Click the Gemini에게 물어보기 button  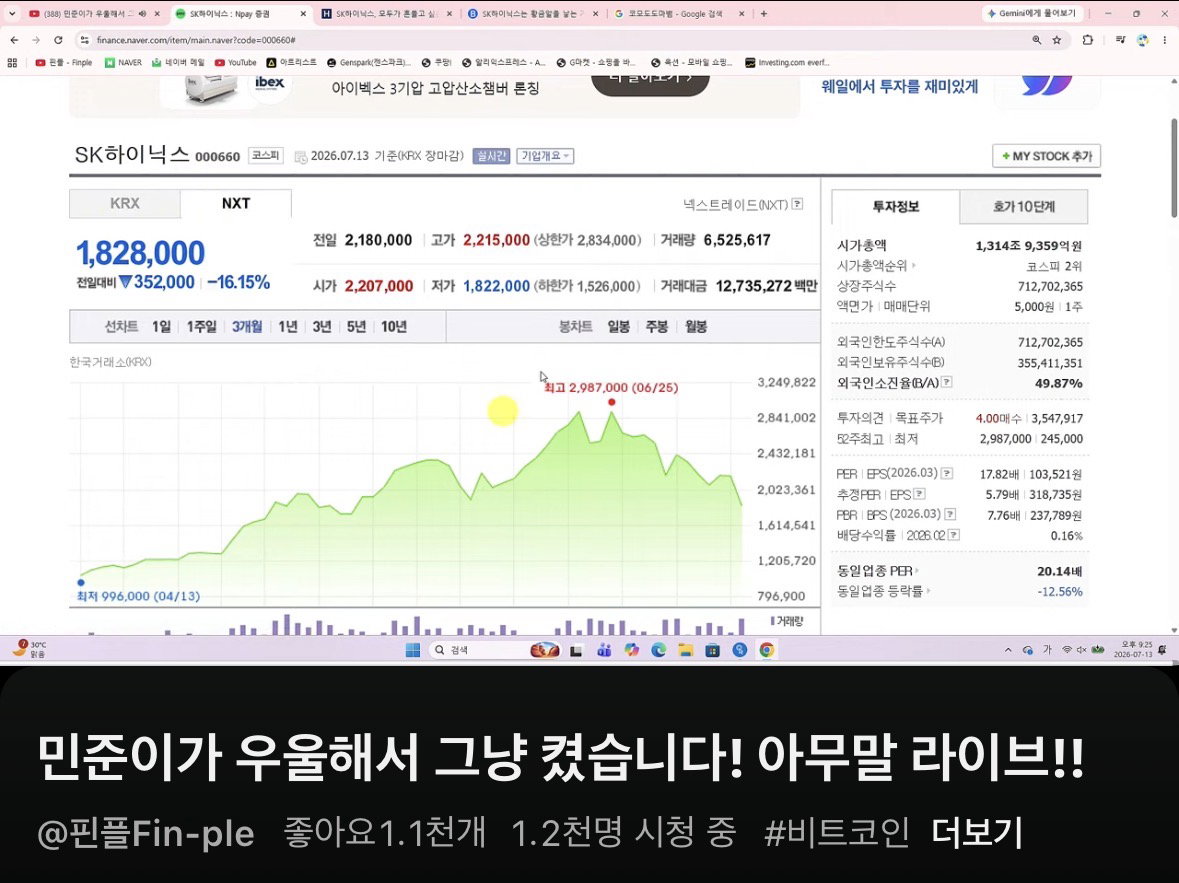point(1032,14)
